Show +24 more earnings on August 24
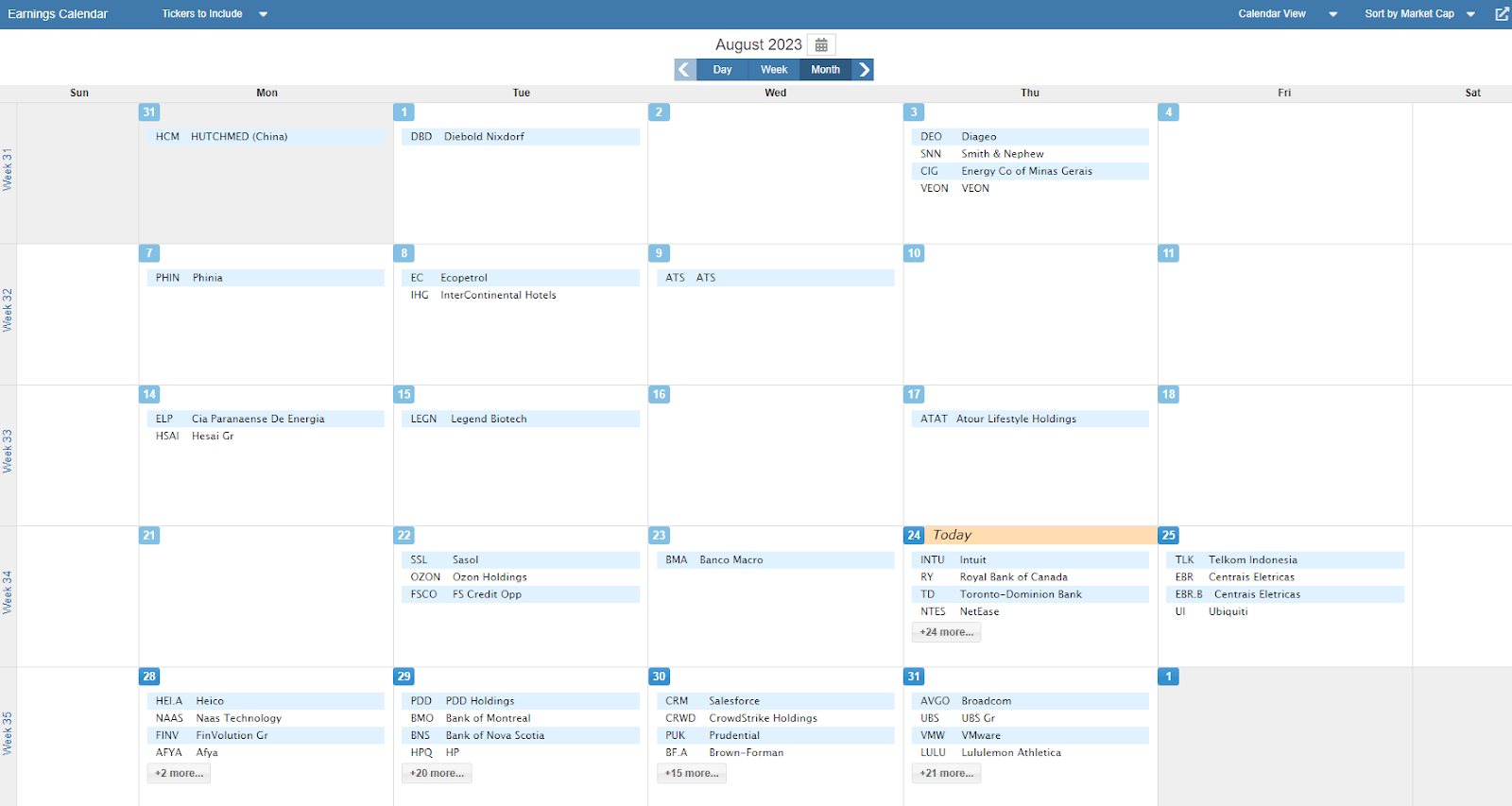The height and width of the screenshot is (806, 1512). pos(946,632)
